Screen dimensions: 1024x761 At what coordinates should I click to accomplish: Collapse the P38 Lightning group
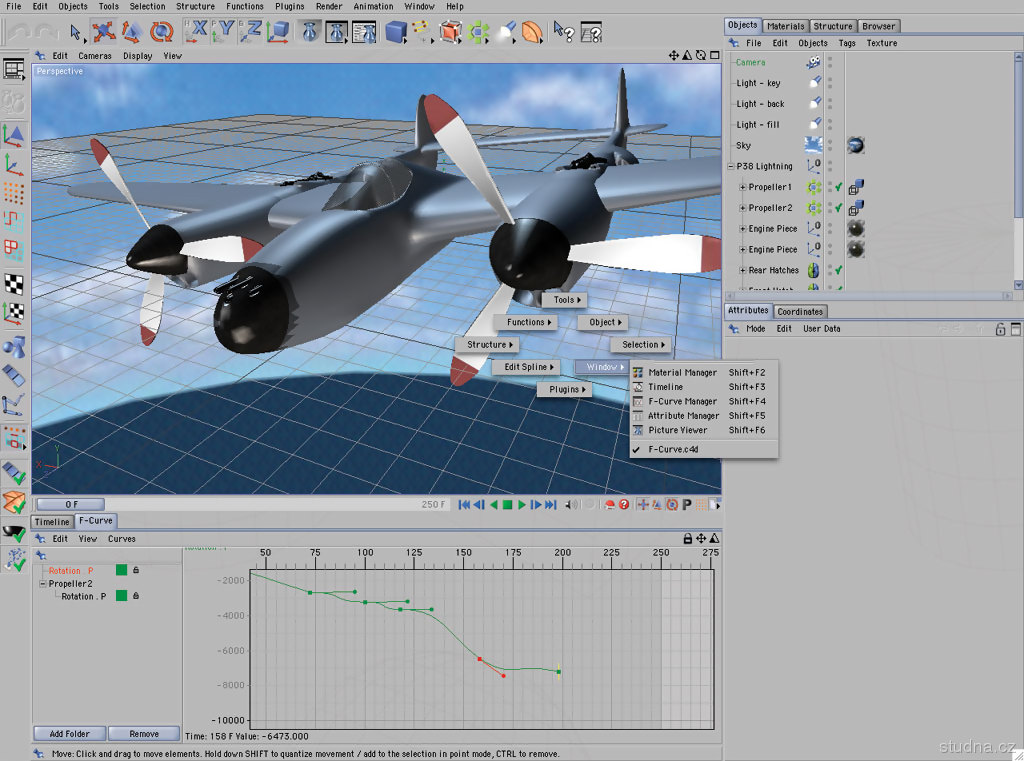[731, 167]
